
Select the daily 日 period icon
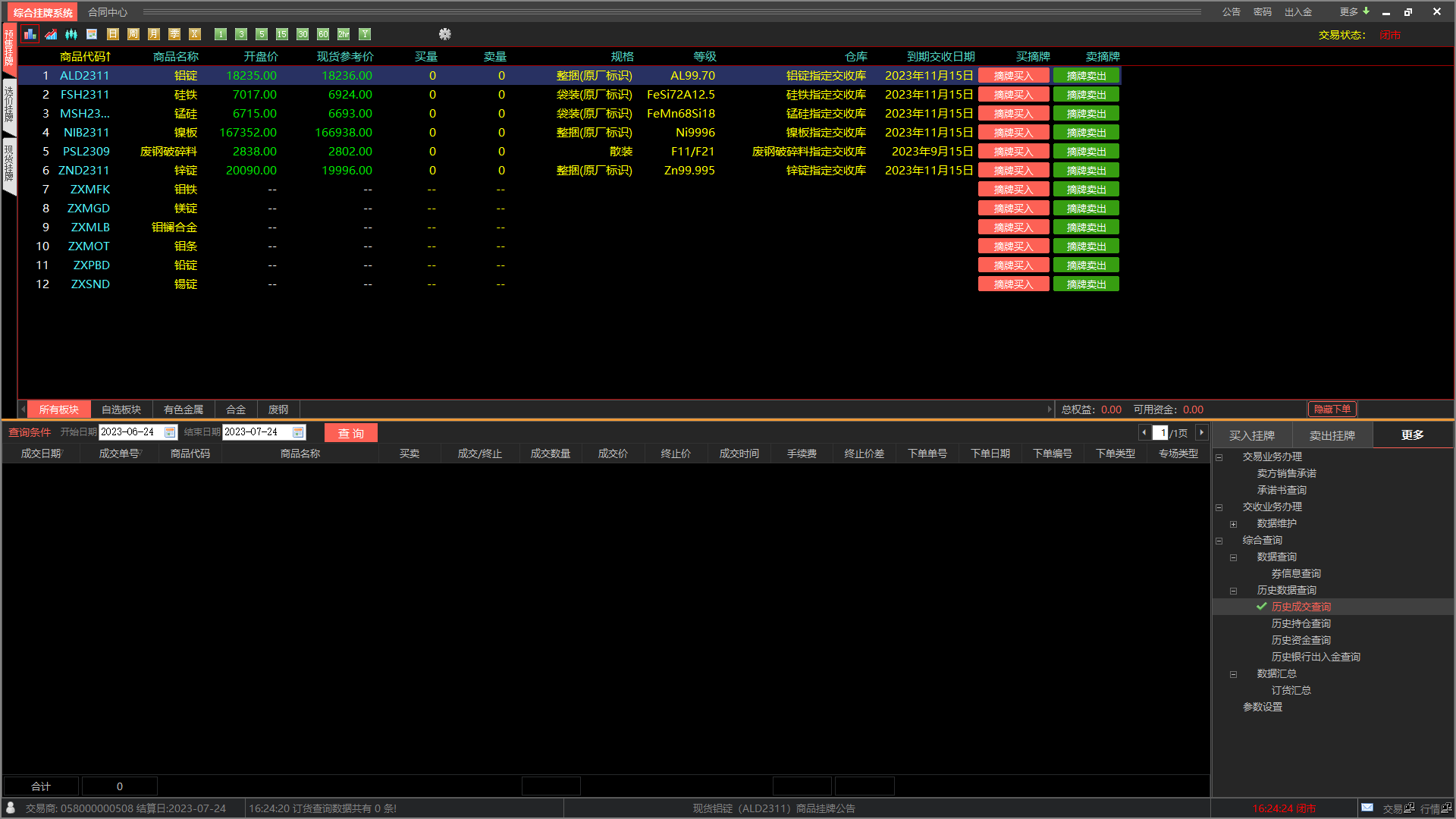point(113,34)
